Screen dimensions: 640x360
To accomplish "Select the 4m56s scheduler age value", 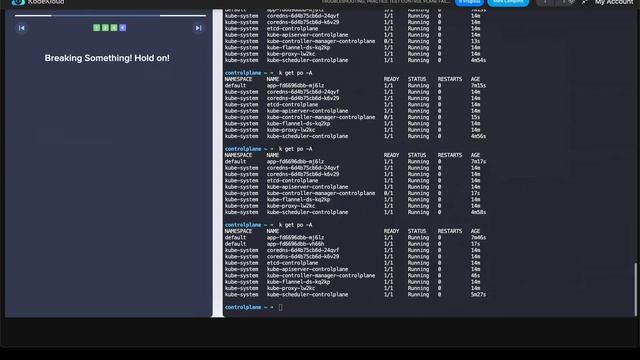I will [x=478, y=136].
